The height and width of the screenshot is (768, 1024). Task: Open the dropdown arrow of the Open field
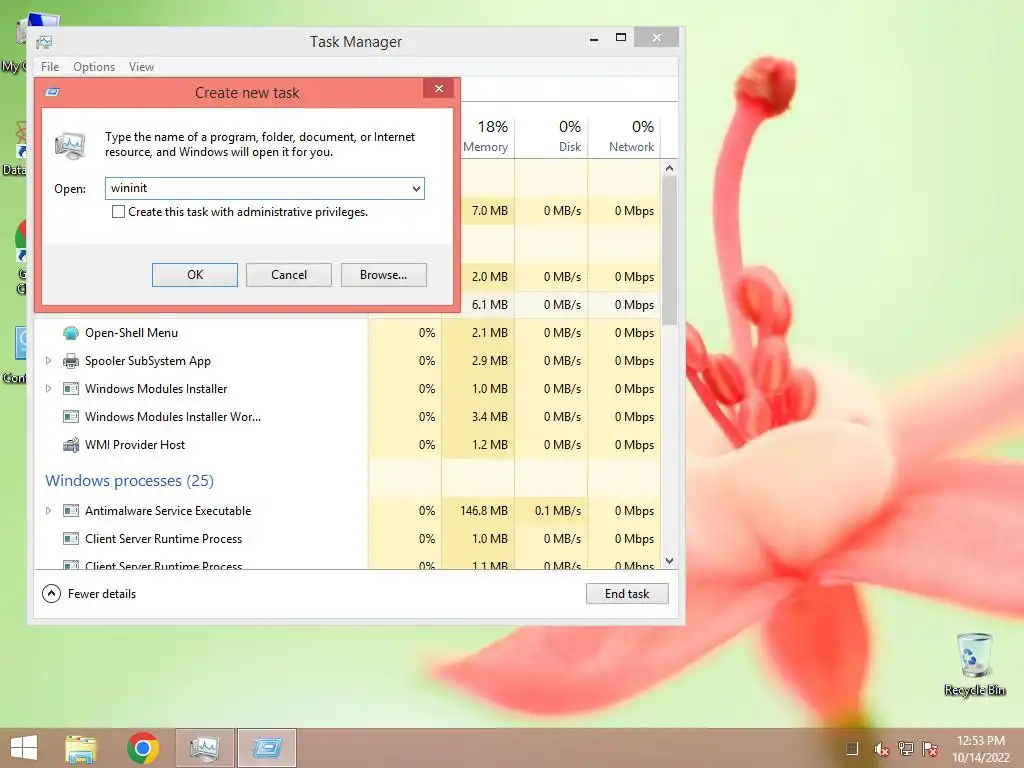[x=416, y=189]
